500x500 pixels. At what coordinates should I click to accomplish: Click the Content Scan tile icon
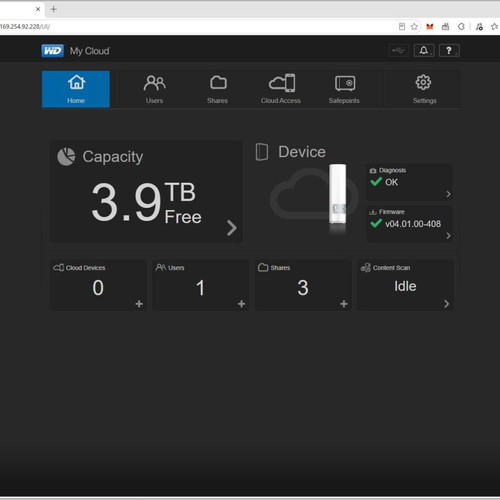pyautogui.click(x=365, y=267)
